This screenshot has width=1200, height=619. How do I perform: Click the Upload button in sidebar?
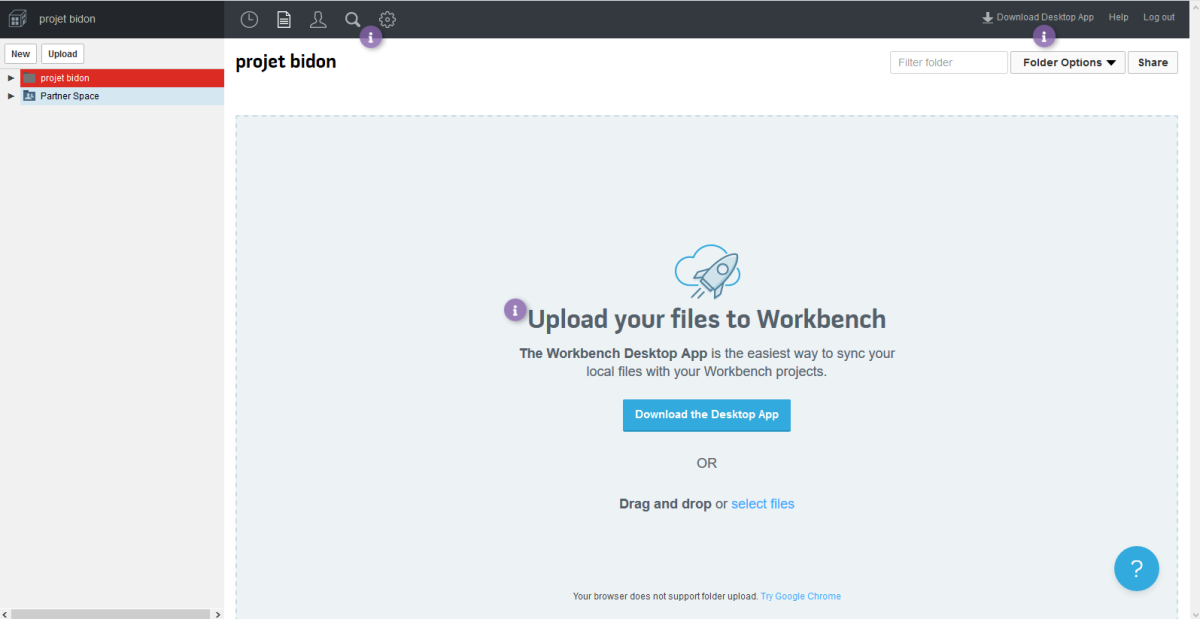pos(63,54)
